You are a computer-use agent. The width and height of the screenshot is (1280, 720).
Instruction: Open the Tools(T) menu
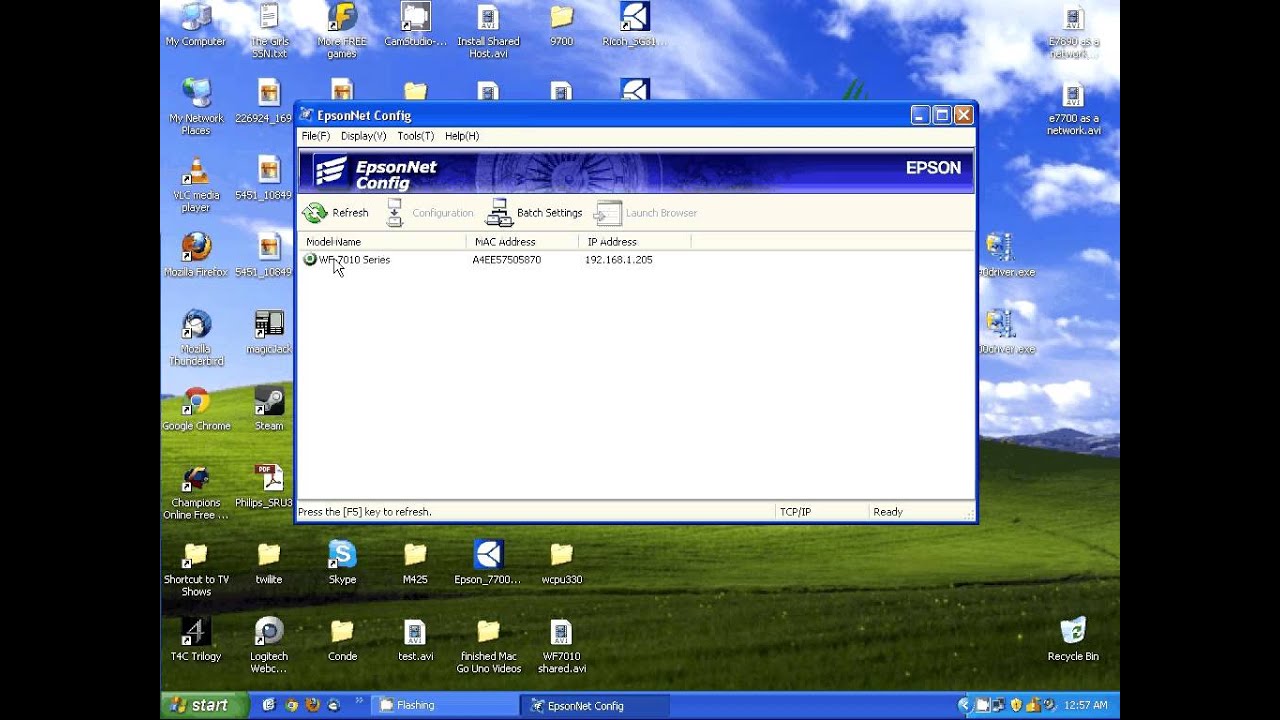click(416, 136)
